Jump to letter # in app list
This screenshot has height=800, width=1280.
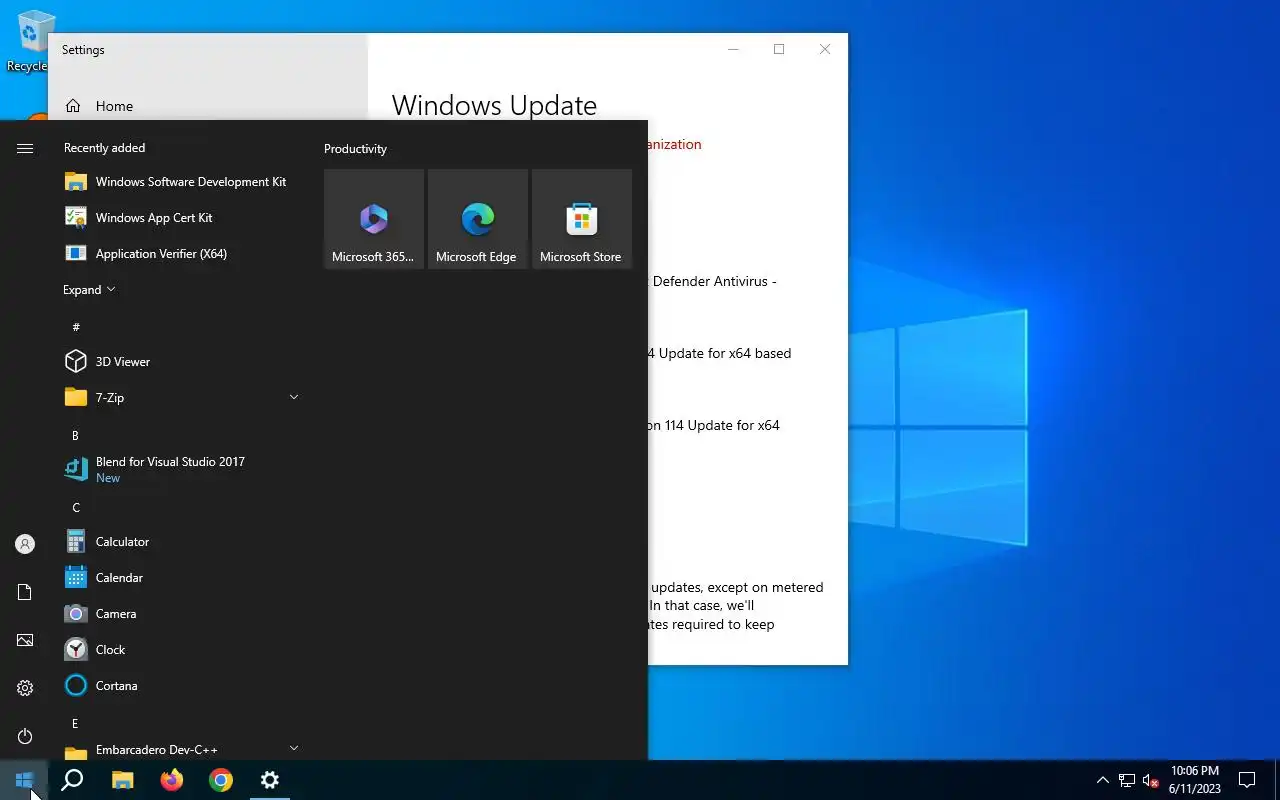tap(76, 327)
